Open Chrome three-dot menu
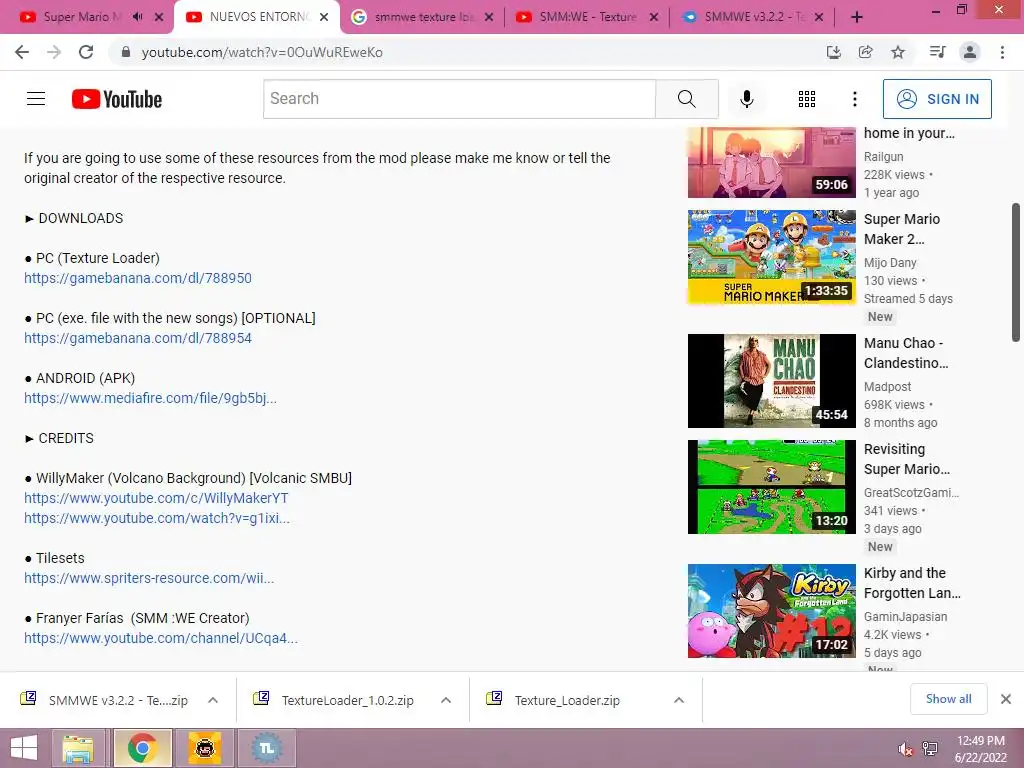 tap(1002, 52)
